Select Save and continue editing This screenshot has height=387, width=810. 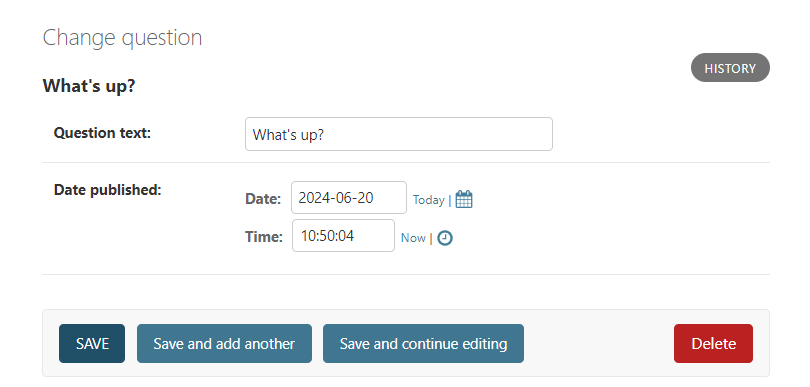(x=423, y=344)
